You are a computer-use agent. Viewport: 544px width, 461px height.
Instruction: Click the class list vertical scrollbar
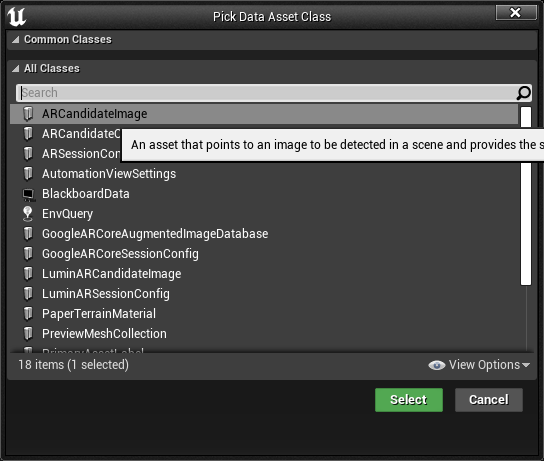526,196
